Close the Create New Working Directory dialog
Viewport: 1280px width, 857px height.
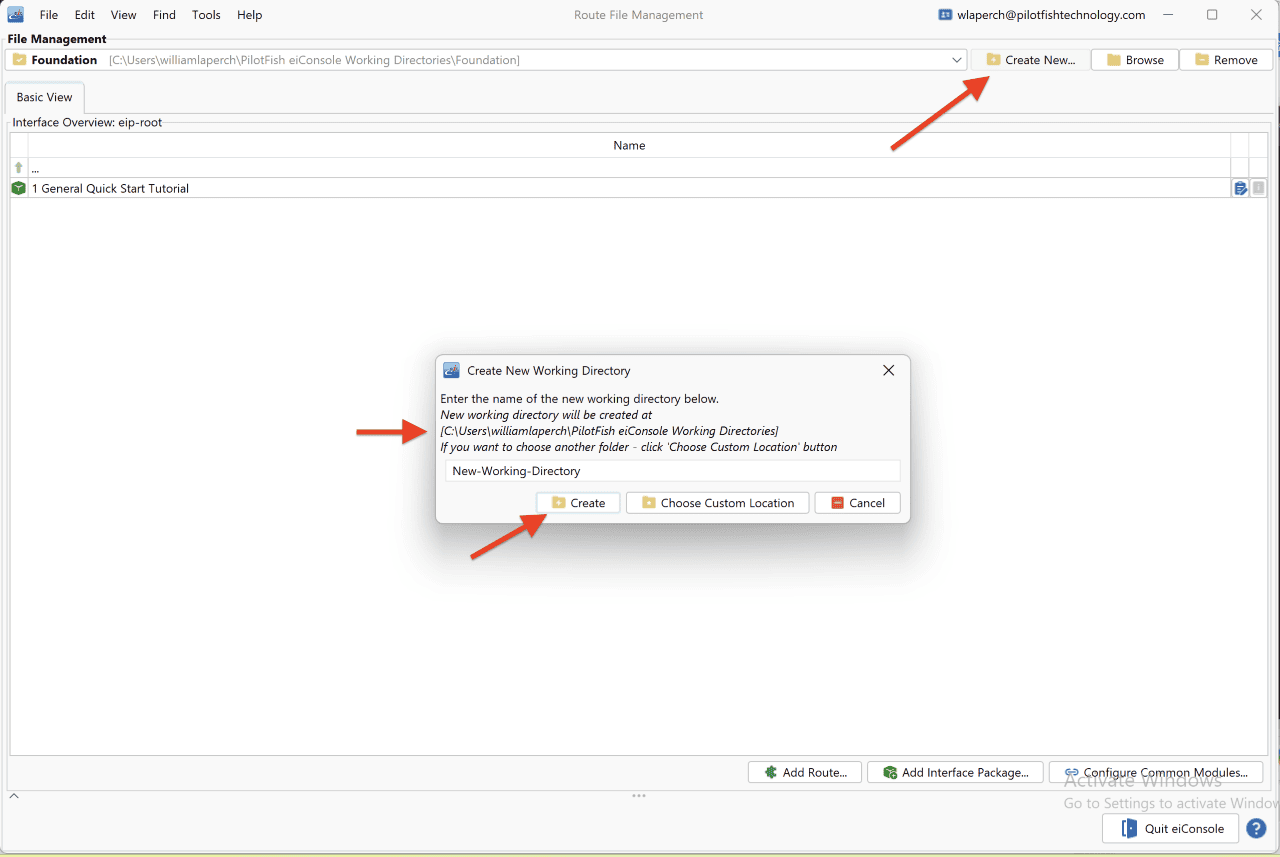888,370
